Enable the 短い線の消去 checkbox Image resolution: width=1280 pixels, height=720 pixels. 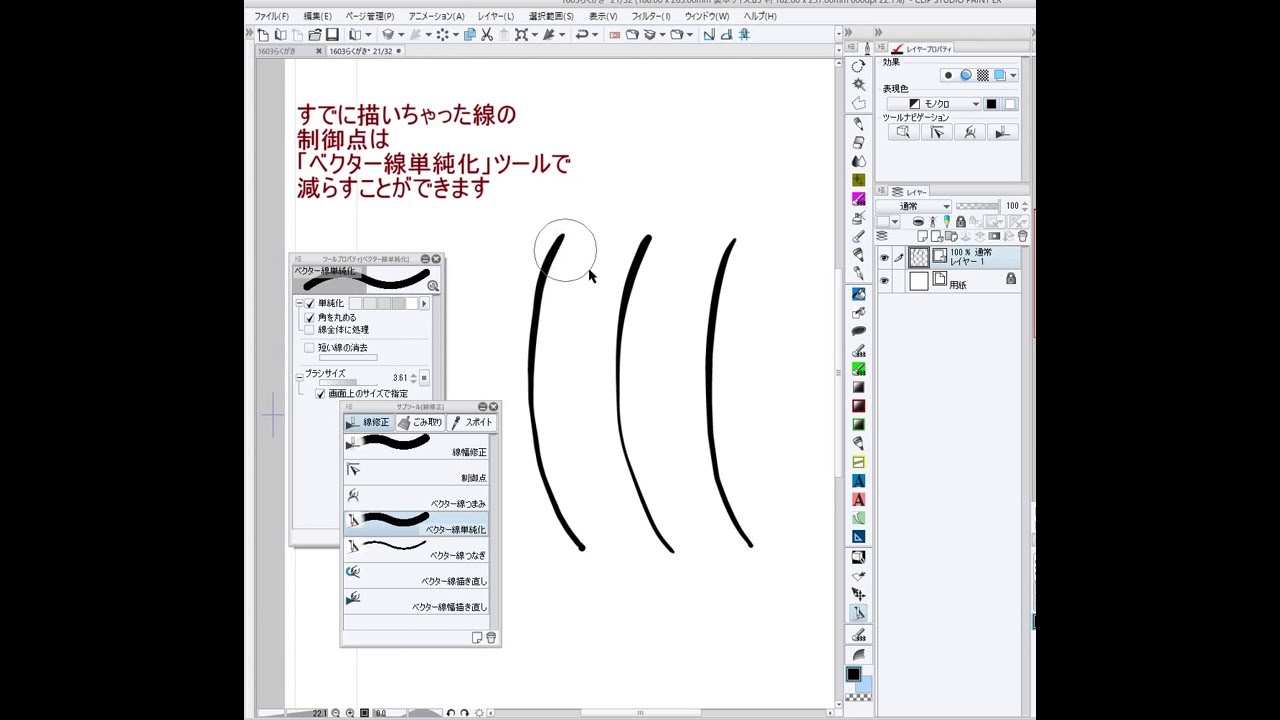[x=310, y=348]
